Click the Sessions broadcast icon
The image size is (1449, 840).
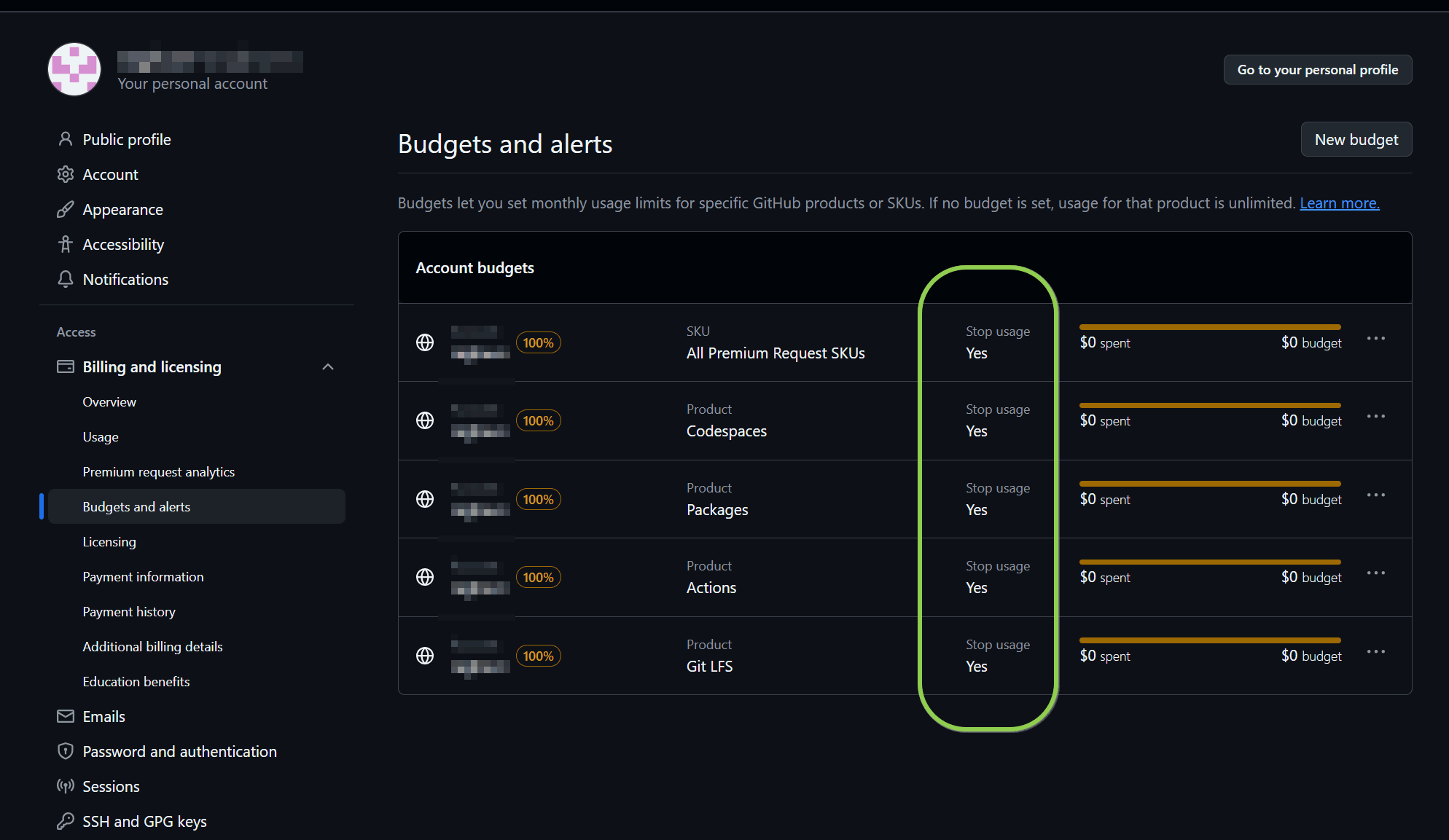point(66,786)
